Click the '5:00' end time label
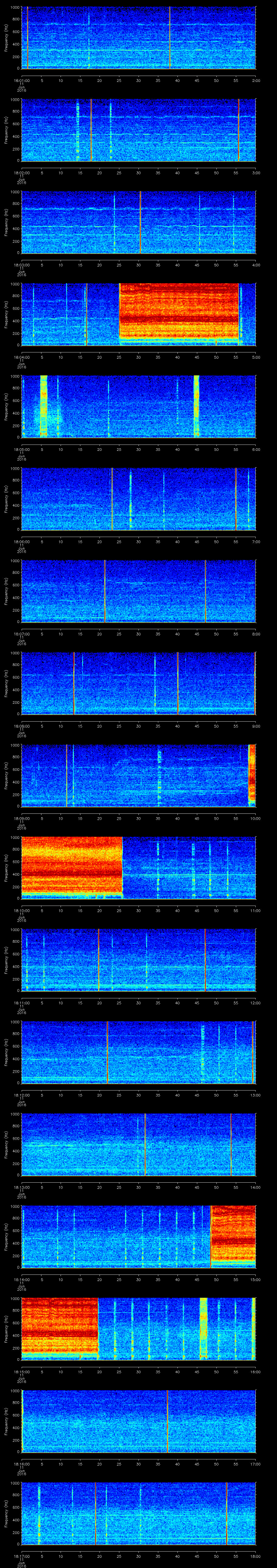This screenshot has width=277, height=1568. click(256, 357)
